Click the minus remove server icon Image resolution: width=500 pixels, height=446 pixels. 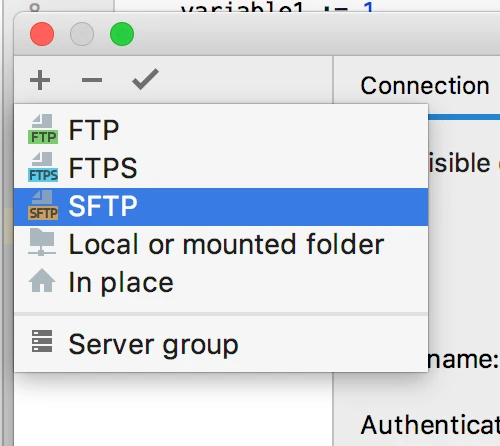pos(92,80)
